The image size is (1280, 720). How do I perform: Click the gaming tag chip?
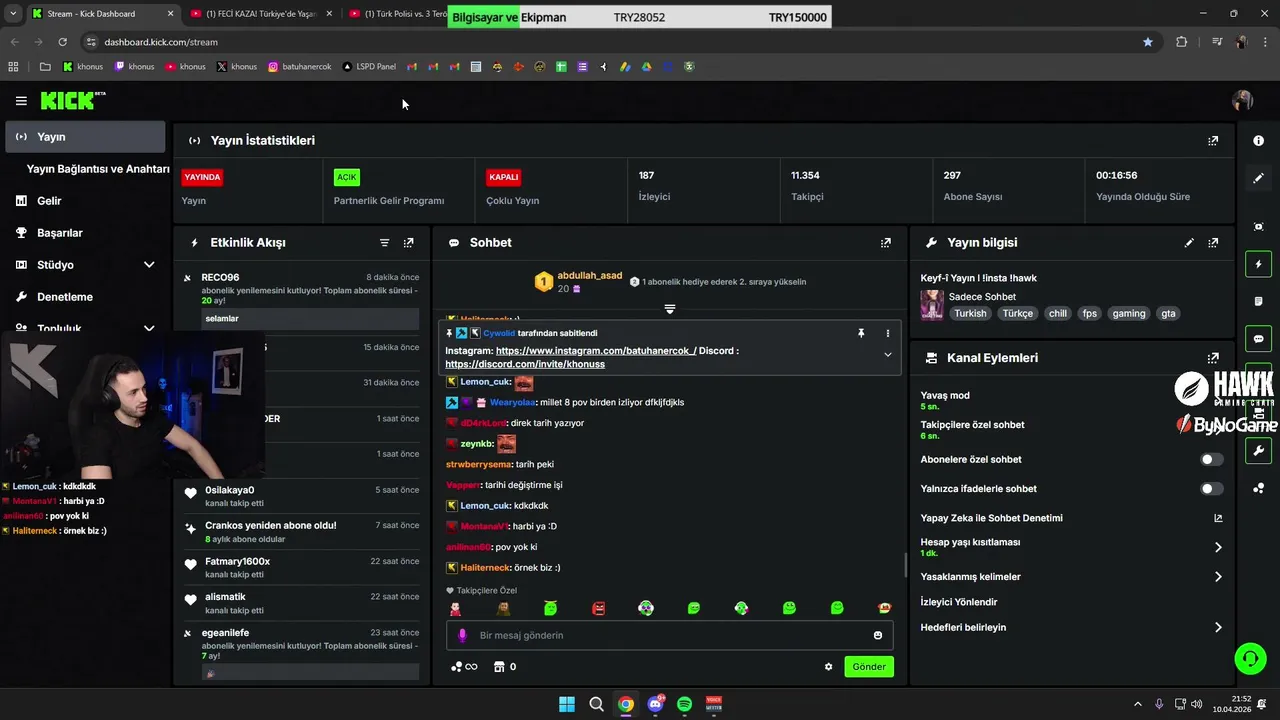coord(1129,314)
